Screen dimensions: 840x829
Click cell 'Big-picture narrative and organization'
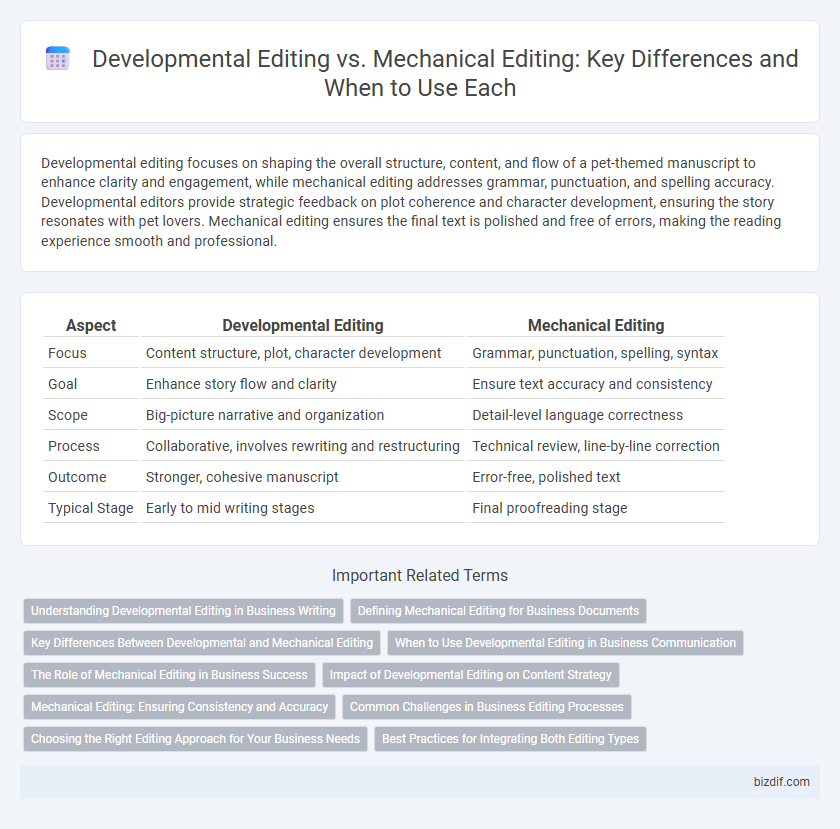(x=303, y=415)
